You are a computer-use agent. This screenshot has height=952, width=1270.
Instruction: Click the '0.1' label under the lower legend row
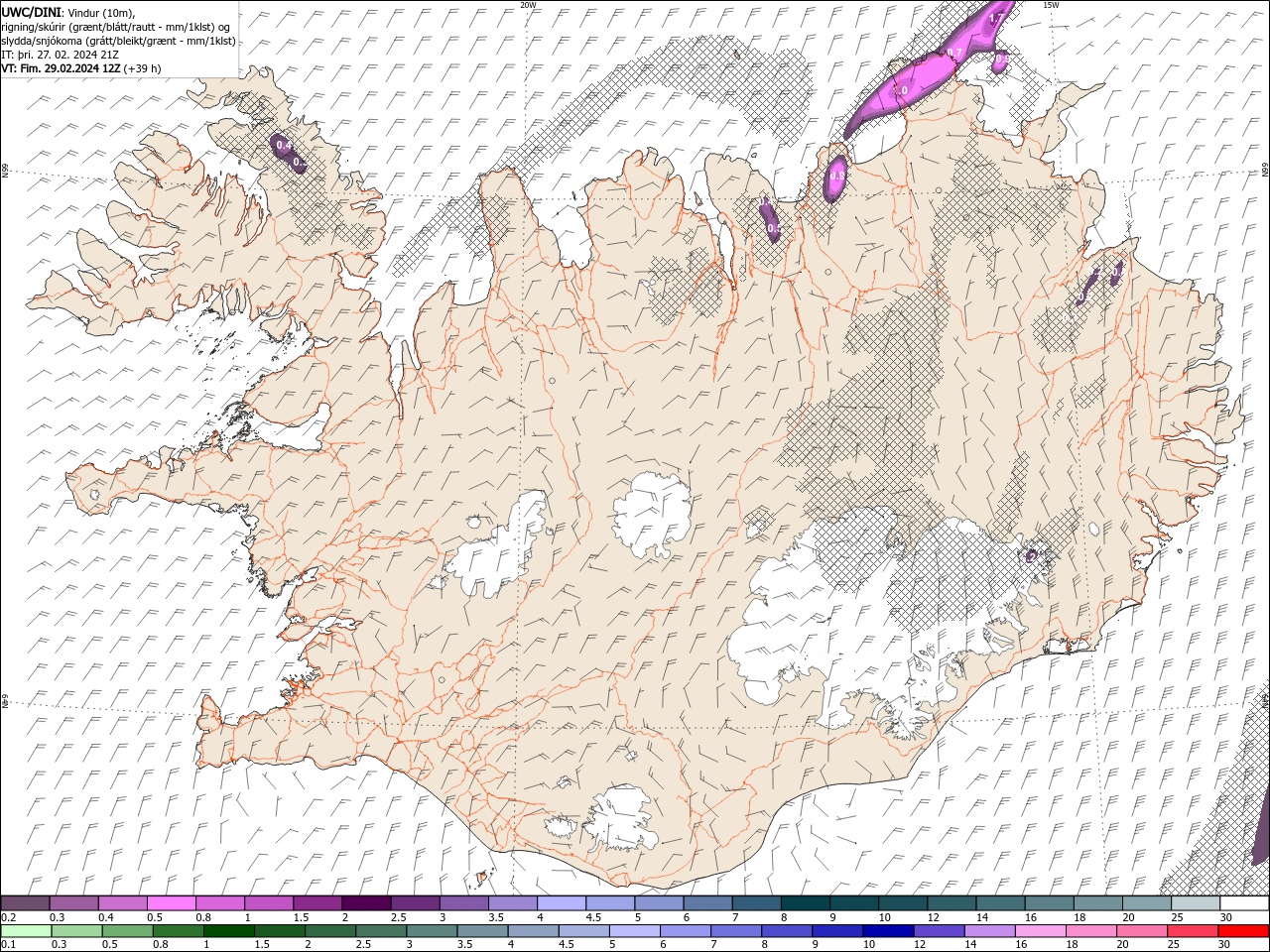pos(8,945)
